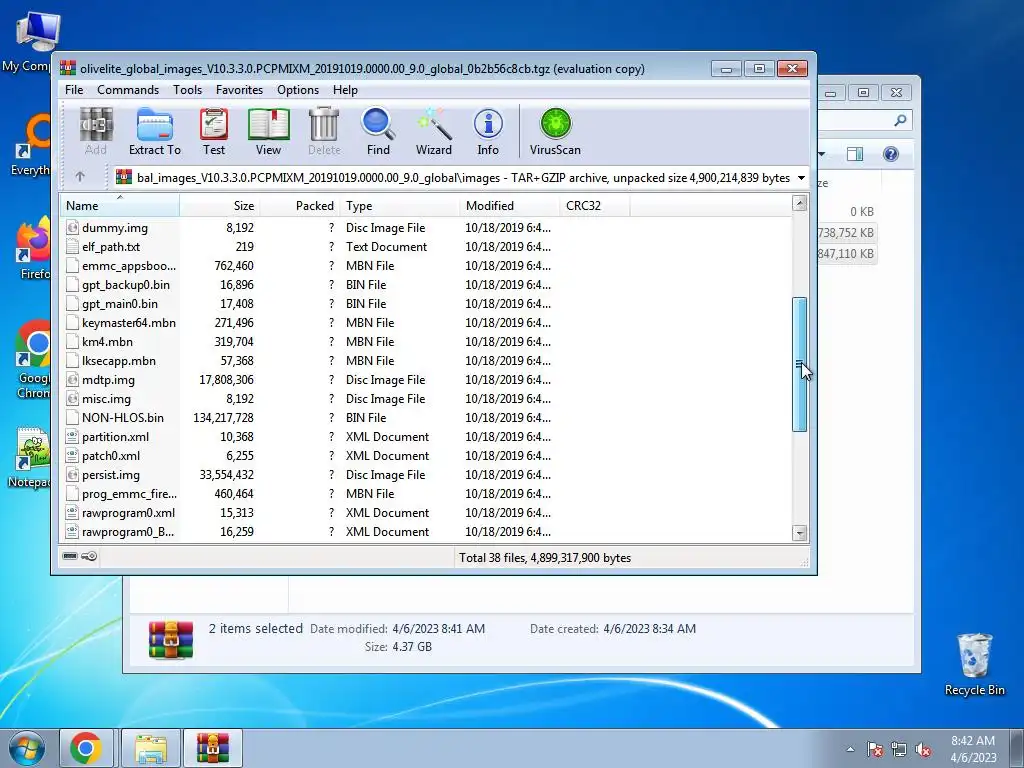Viewport: 1024px width, 768px height.
Task: Click the Explorer window search magnifier icon
Action: coord(900,120)
